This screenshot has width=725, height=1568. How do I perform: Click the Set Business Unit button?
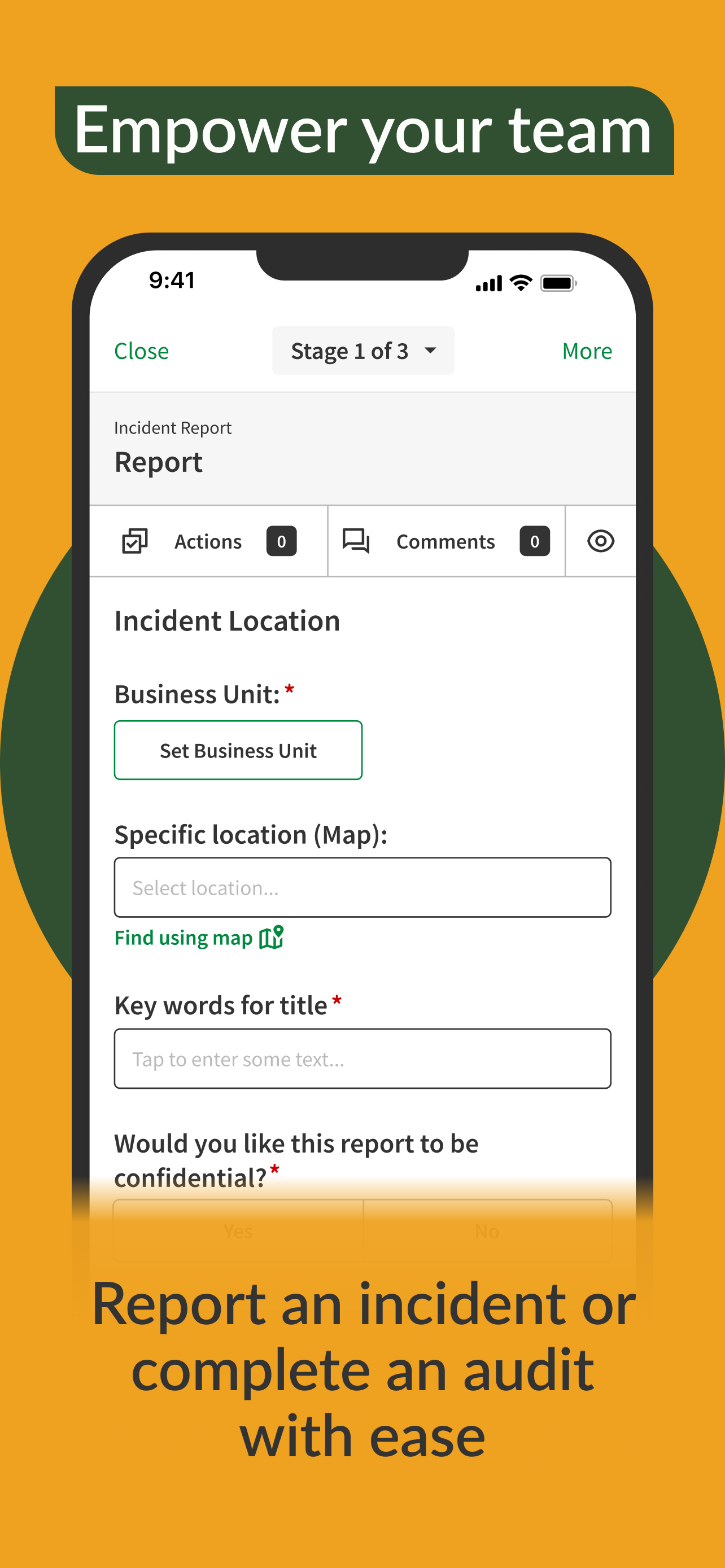238,750
